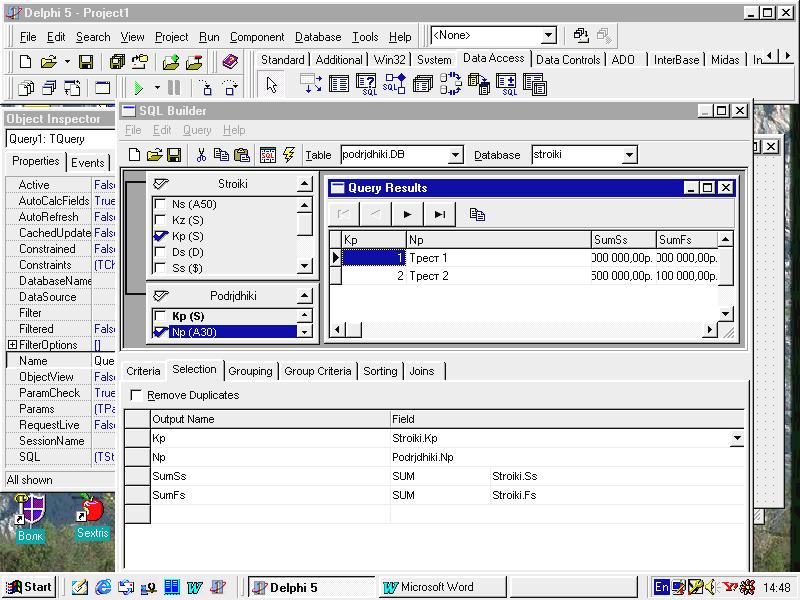Image resolution: width=800 pixels, height=600 pixels.
Task: Click the lightning Execute Query icon
Action: (x=289, y=155)
